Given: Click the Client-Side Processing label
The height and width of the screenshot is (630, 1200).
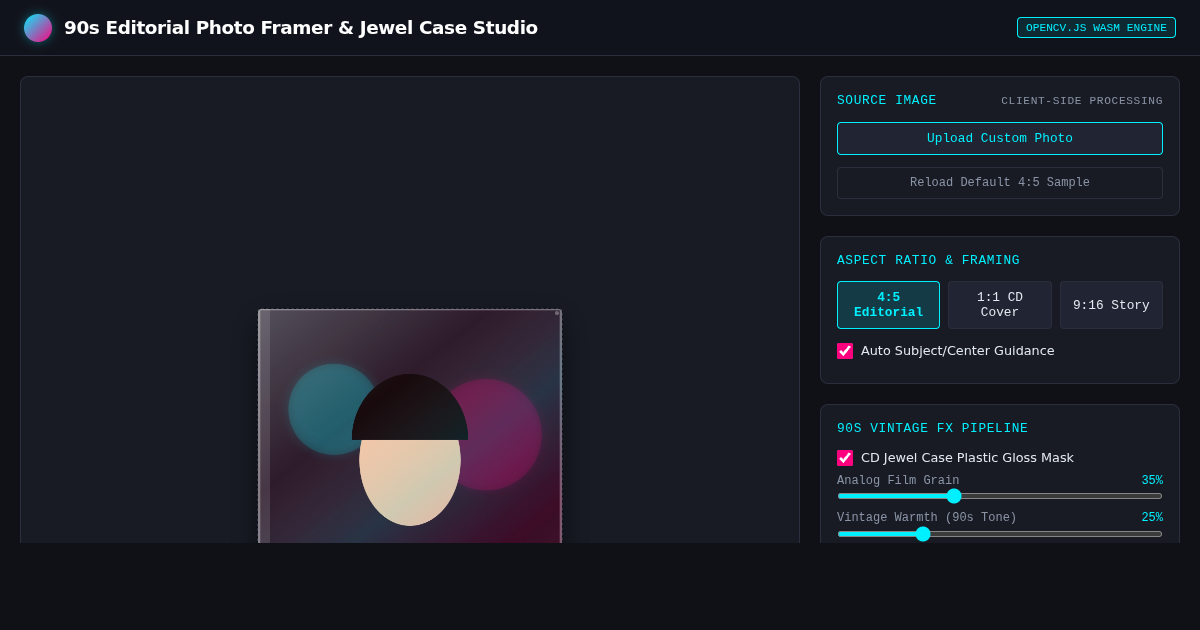Looking at the screenshot, I should pyautogui.click(x=1082, y=101).
